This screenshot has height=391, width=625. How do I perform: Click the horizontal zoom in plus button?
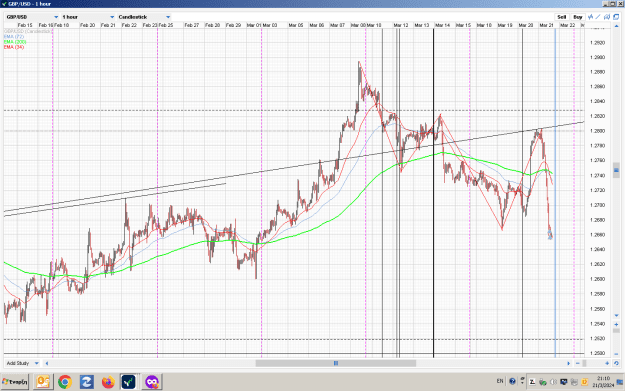click(607, 363)
